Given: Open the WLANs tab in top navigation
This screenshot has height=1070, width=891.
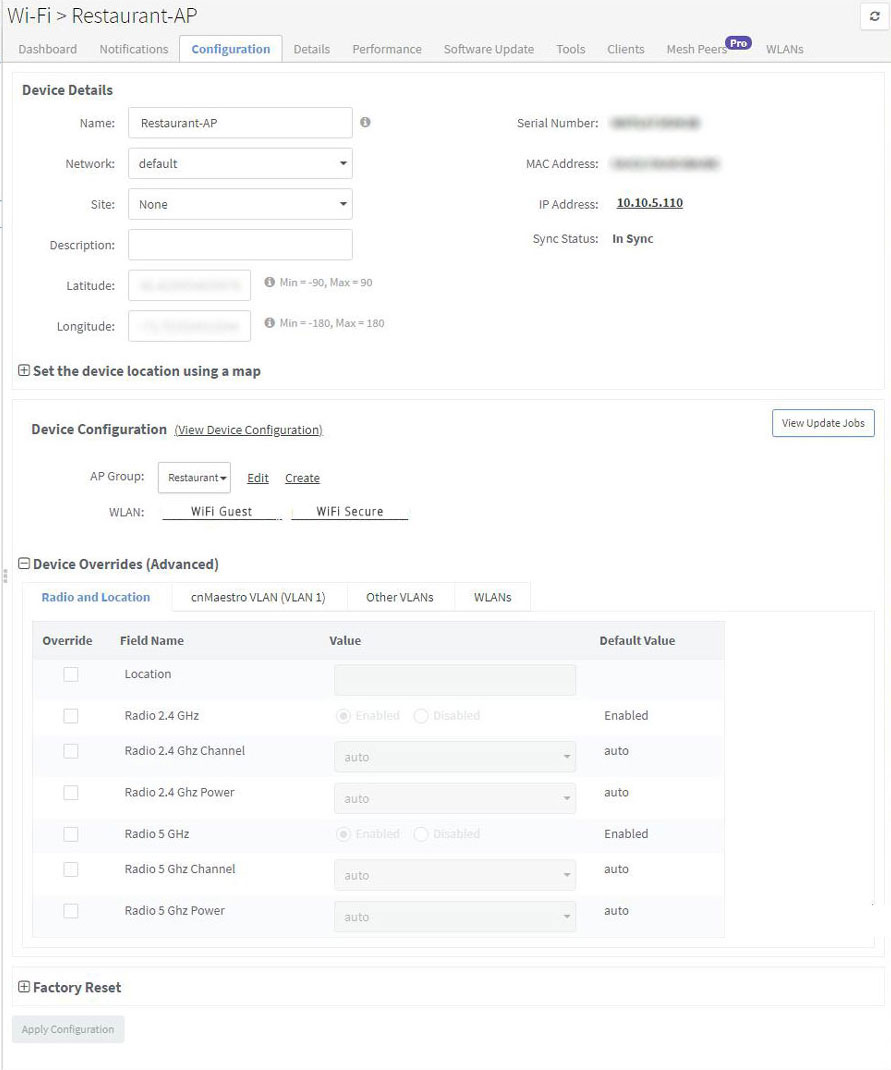Looking at the screenshot, I should (x=785, y=49).
